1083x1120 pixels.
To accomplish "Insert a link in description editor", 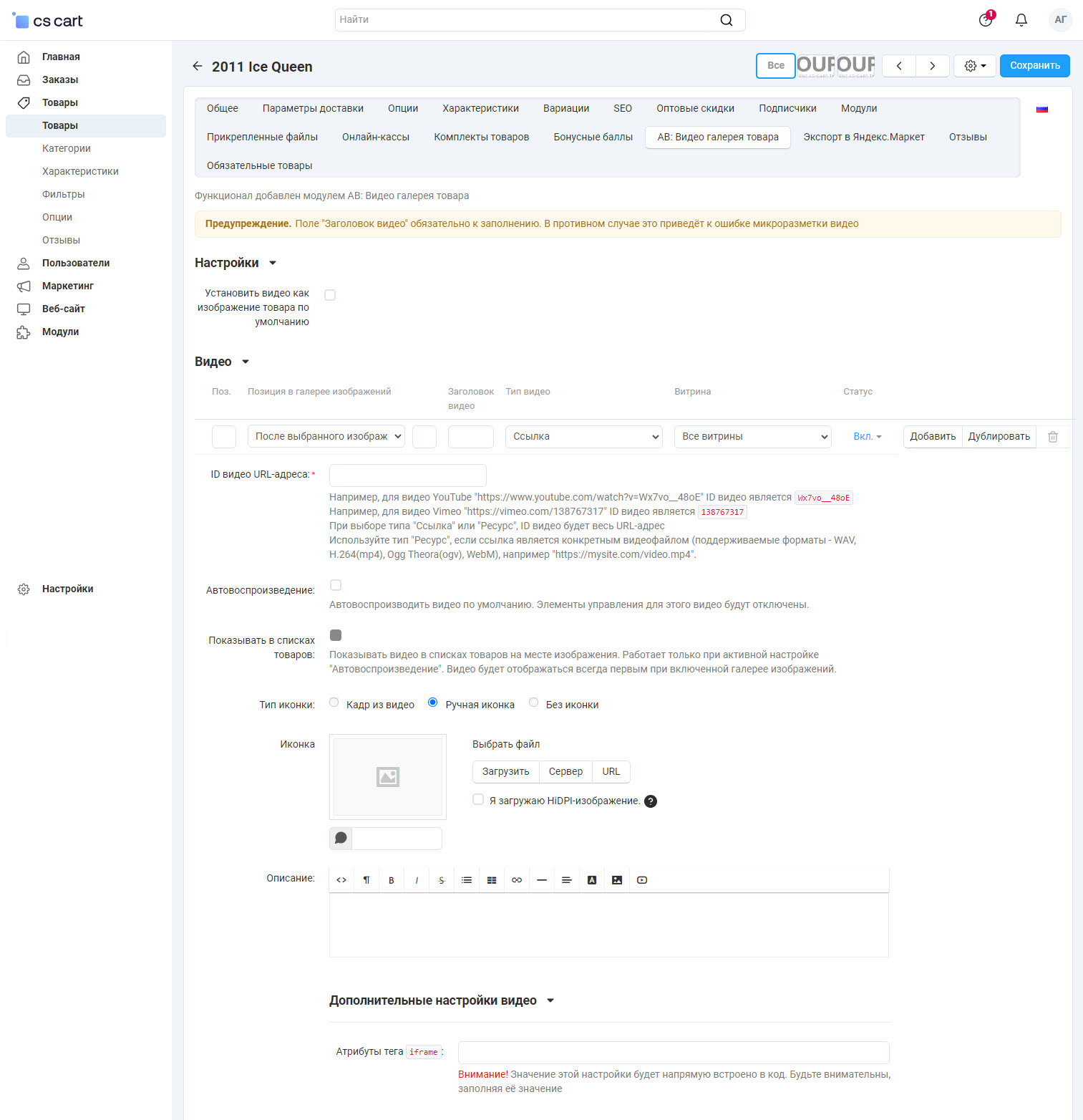I will (517, 880).
